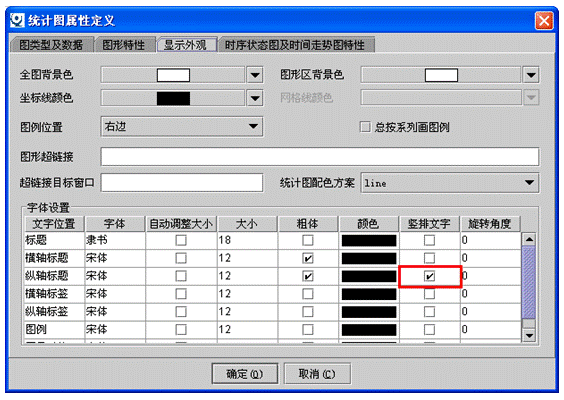Click scroll-down arrow in font settings table
The width and height of the screenshot is (564, 400).
529,336
